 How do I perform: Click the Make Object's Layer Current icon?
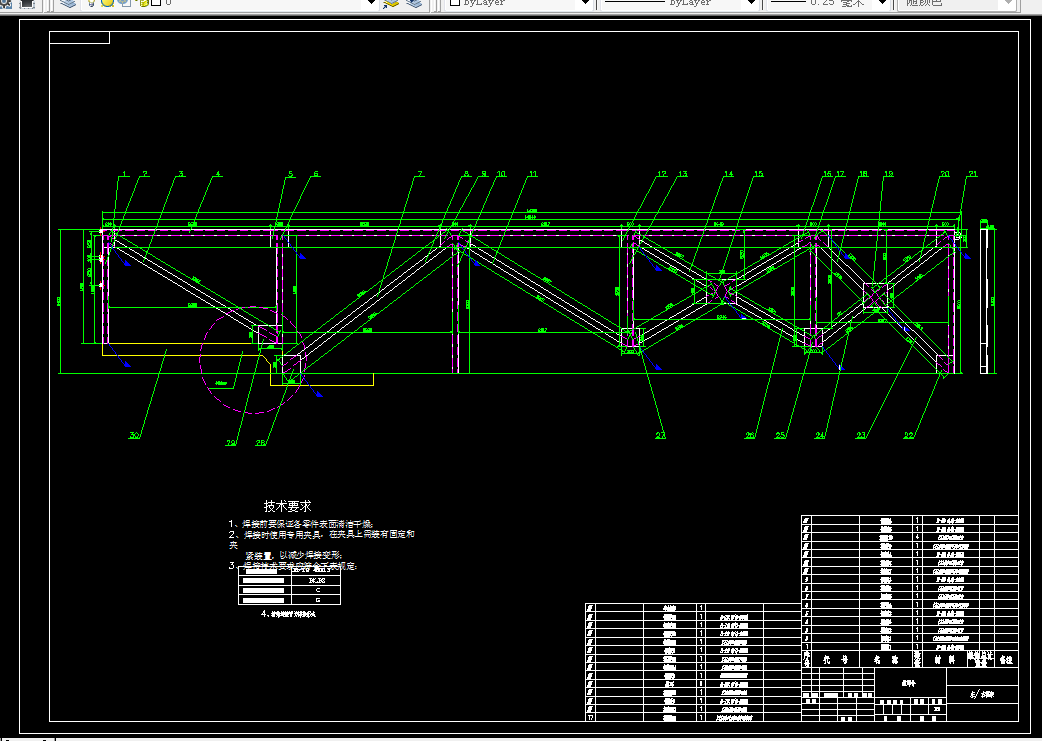391,3
